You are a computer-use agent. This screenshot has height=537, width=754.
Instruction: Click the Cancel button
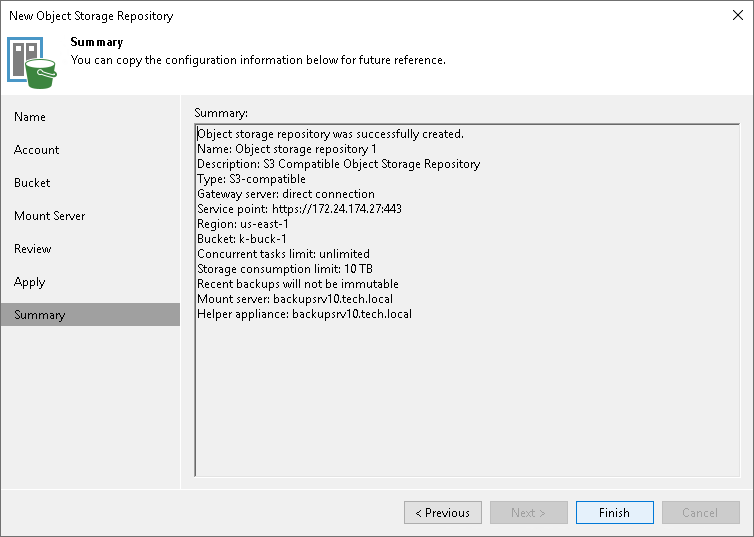coord(700,513)
